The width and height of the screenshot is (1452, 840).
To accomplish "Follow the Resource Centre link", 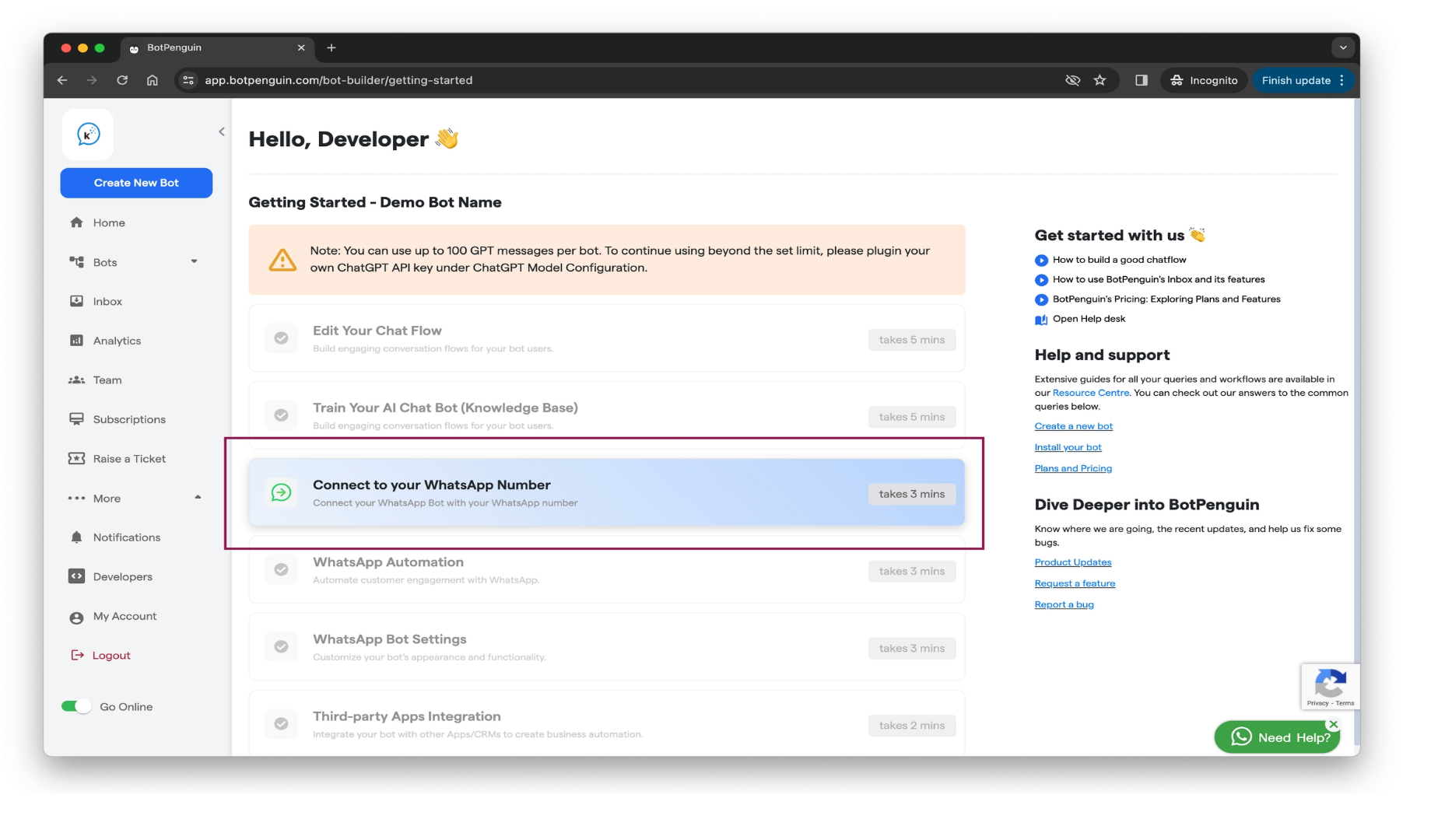I will [1090, 393].
